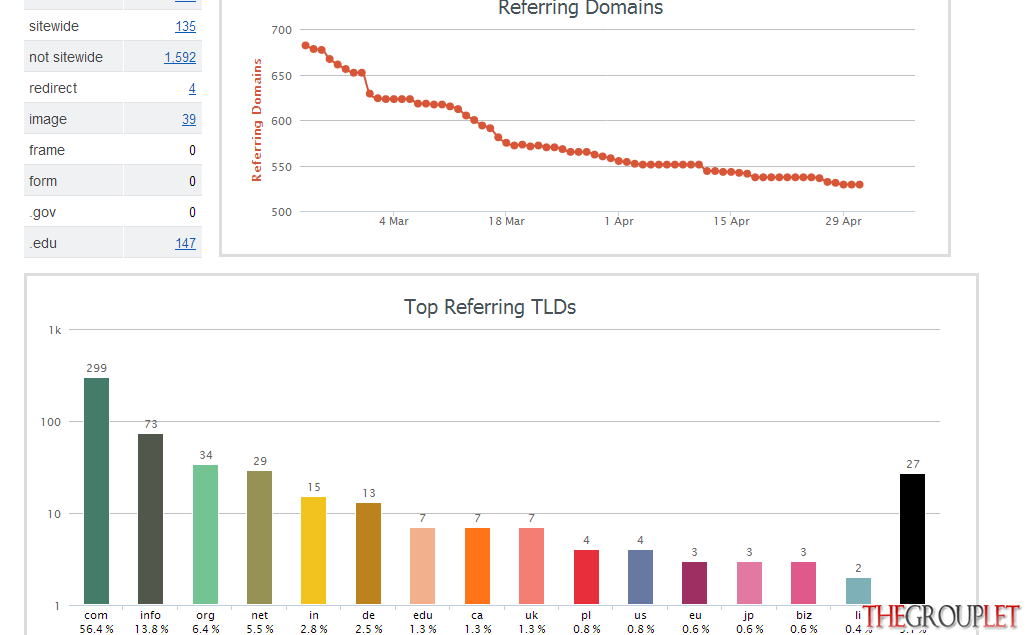Select the 'image' row label

[48, 119]
